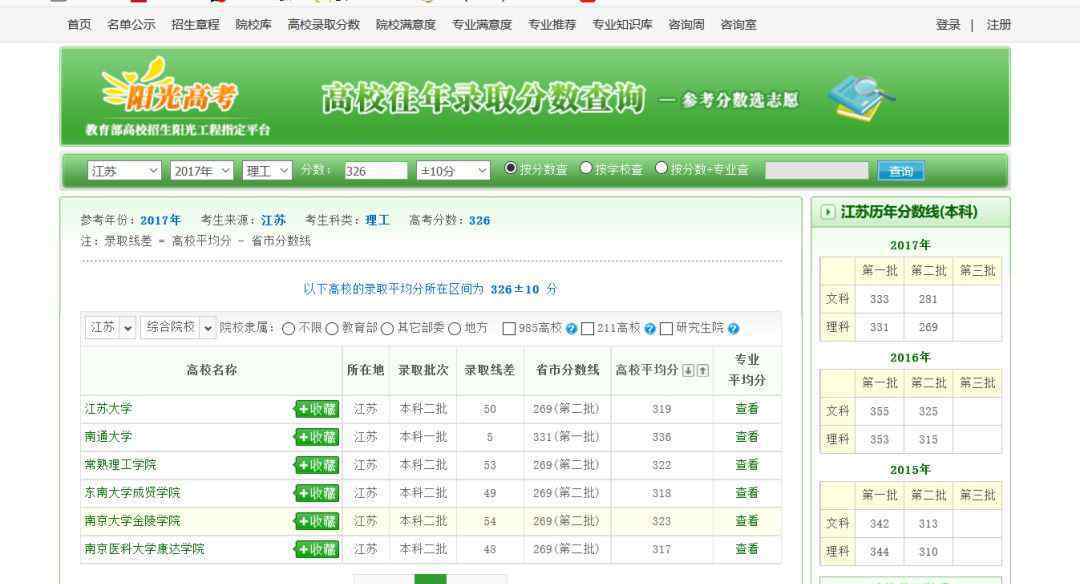The width and height of the screenshot is (1080, 584).
Task: Click the 查询 search button
Action: [x=901, y=171]
